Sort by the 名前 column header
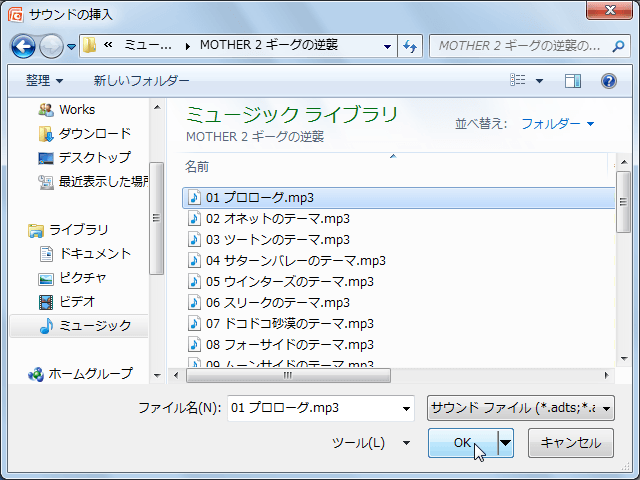 tap(197, 167)
